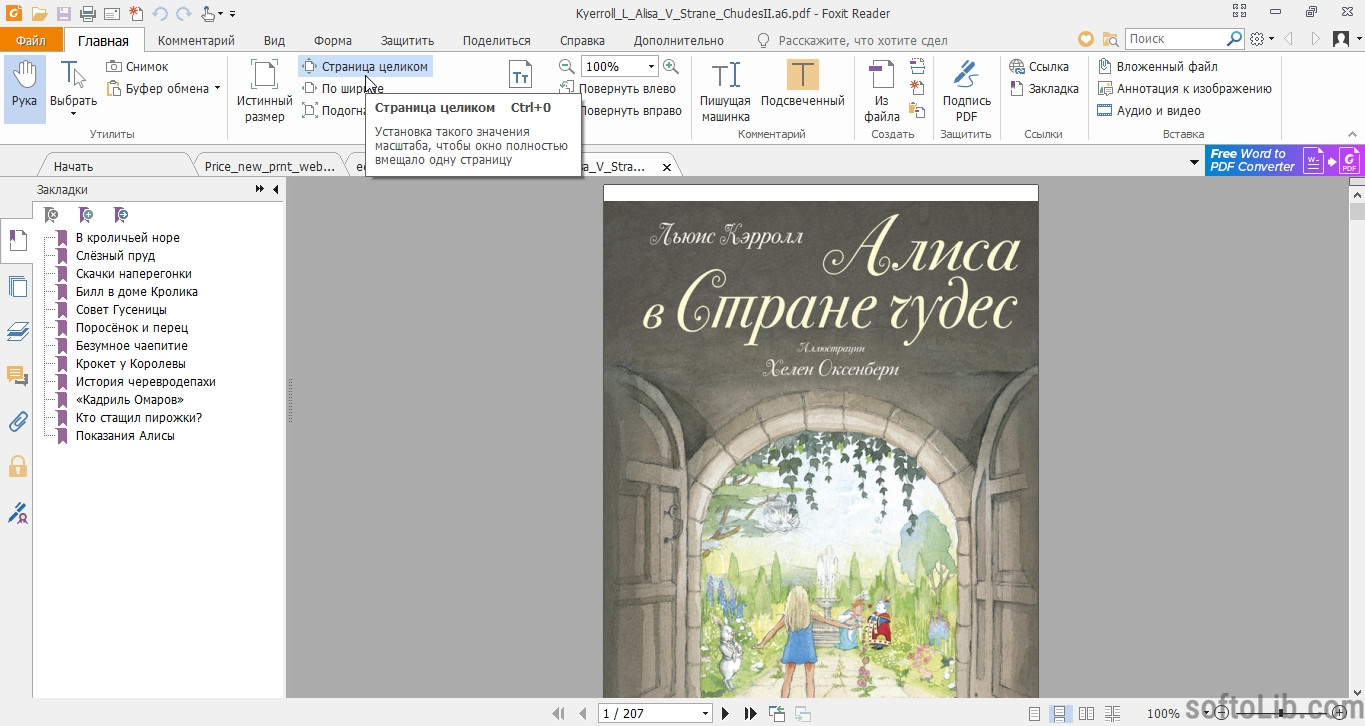The width and height of the screenshot is (1365, 726).
Task: Click the Выбрать selection tool
Action: click(73, 90)
